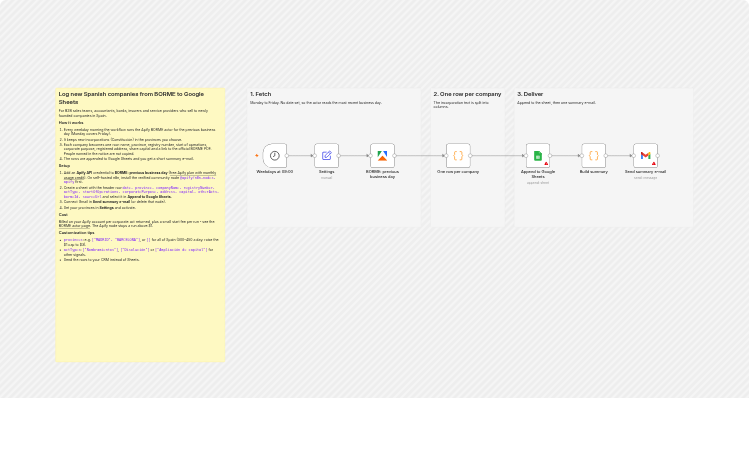The width and height of the screenshot is (749, 450).
Task: Select the Append to Google Sheets node
Action: point(538,156)
